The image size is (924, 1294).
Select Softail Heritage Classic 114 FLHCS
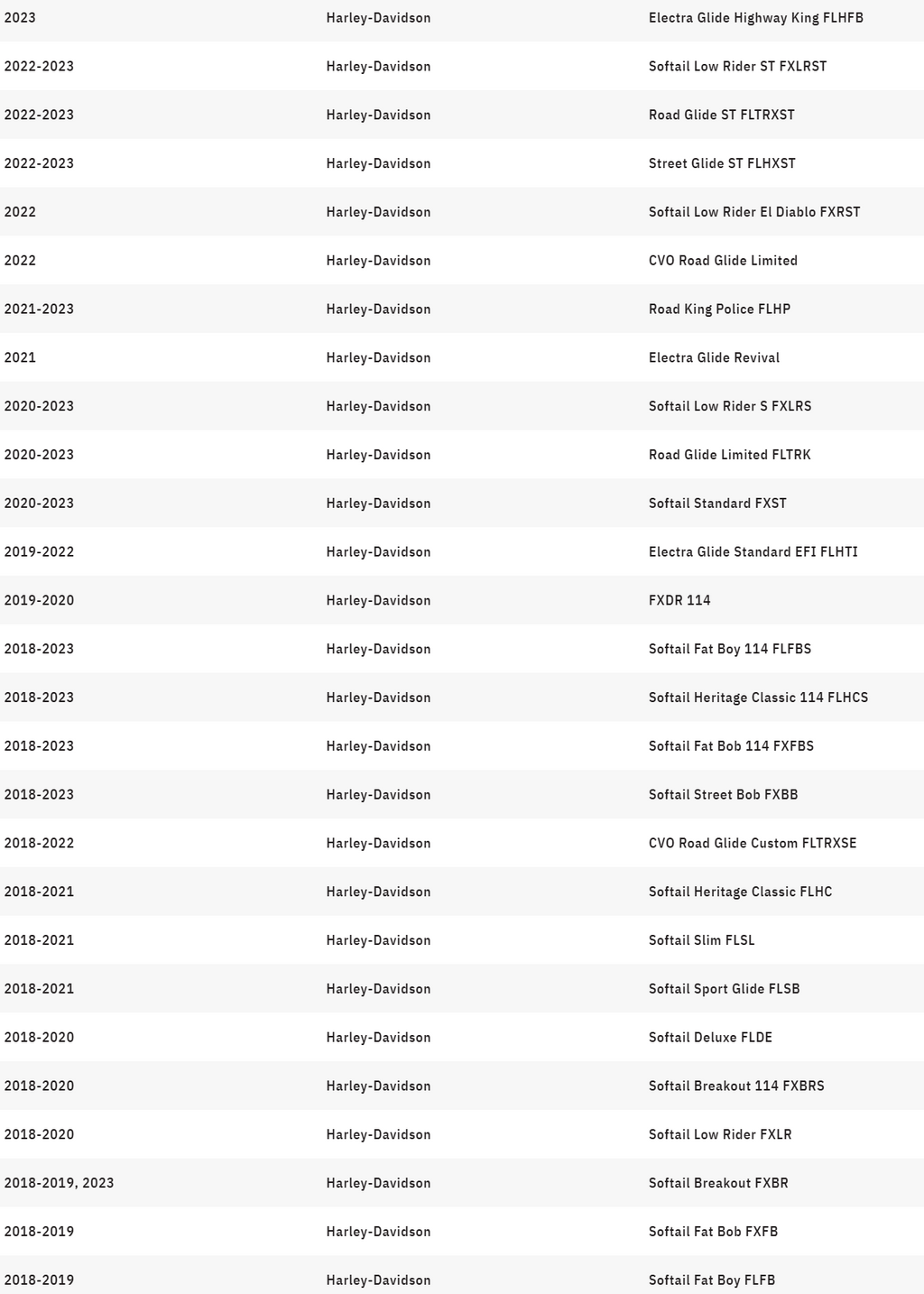pyautogui.click(x=758, y=698)
